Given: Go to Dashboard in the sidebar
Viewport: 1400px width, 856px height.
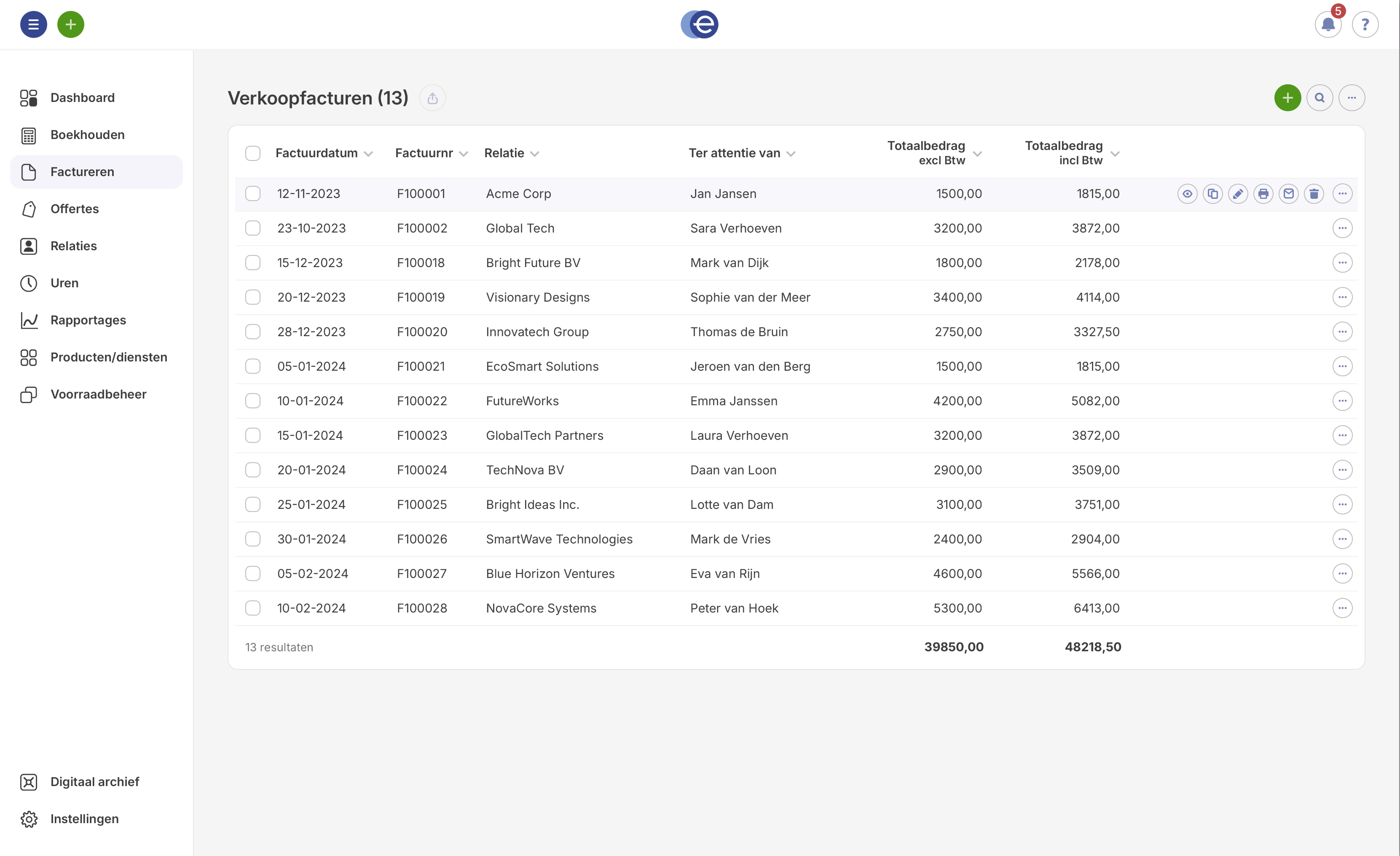Looking at the screenshot, I should pos(97,98).
